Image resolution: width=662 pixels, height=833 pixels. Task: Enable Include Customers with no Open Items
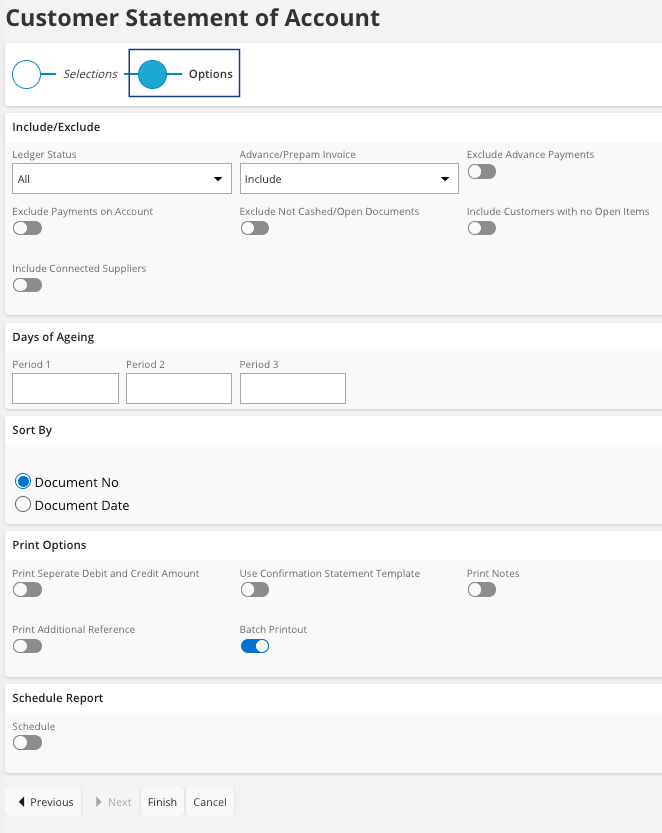tap(481, 228)
